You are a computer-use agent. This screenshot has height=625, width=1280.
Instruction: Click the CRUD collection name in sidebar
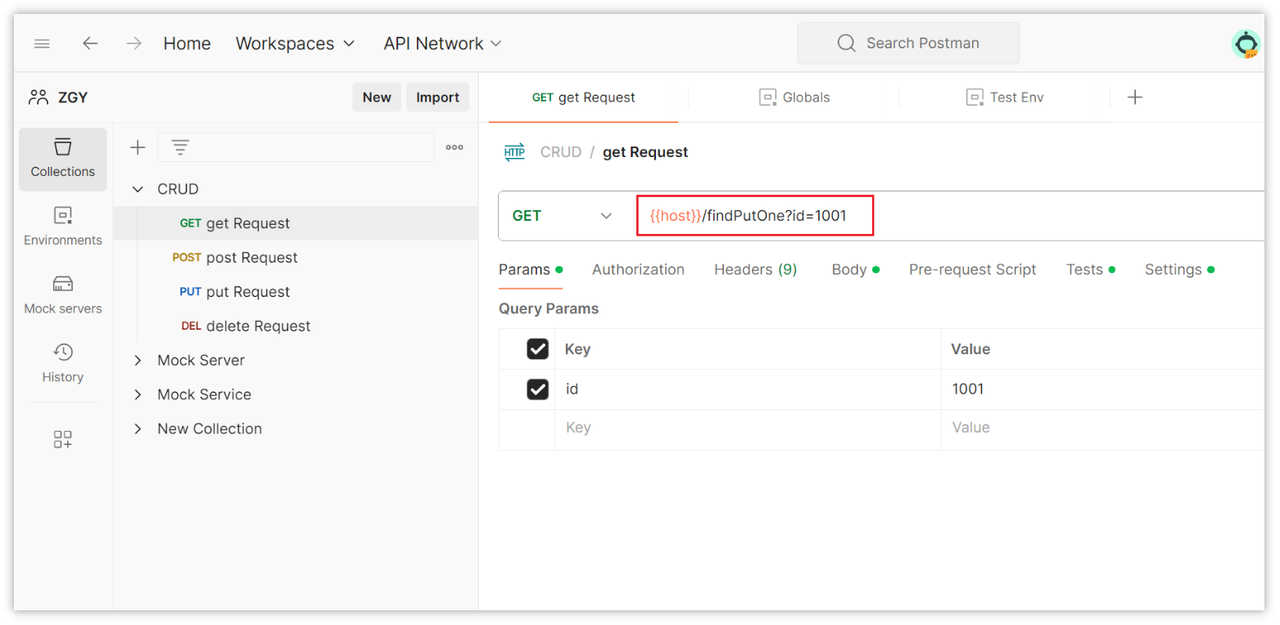coord(178,189)
